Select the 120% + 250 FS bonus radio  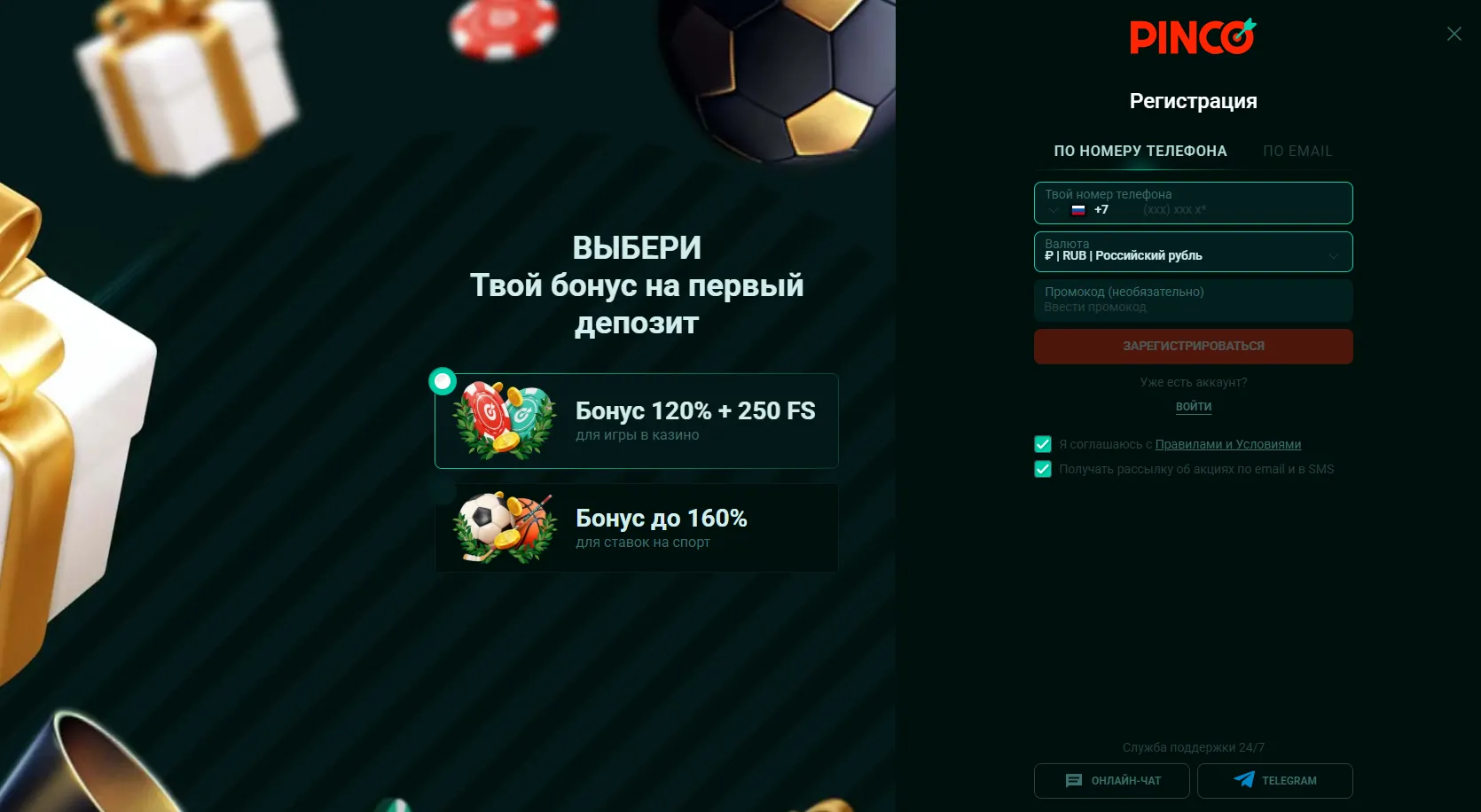[443, 381]
